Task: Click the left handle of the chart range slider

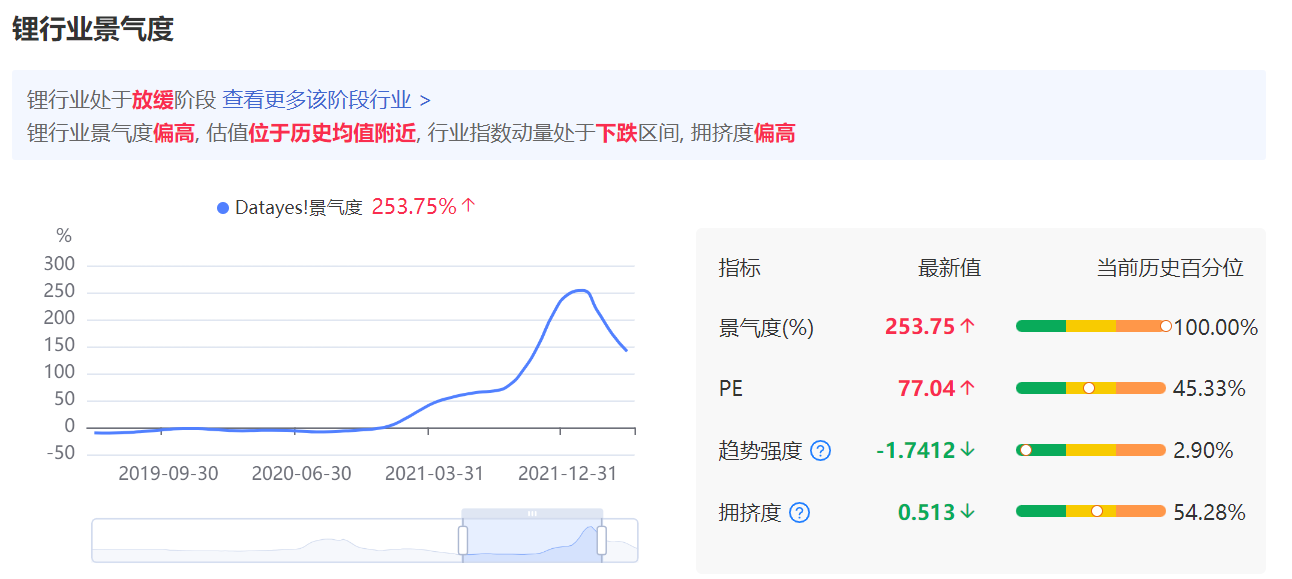Action: pos(463,541)
